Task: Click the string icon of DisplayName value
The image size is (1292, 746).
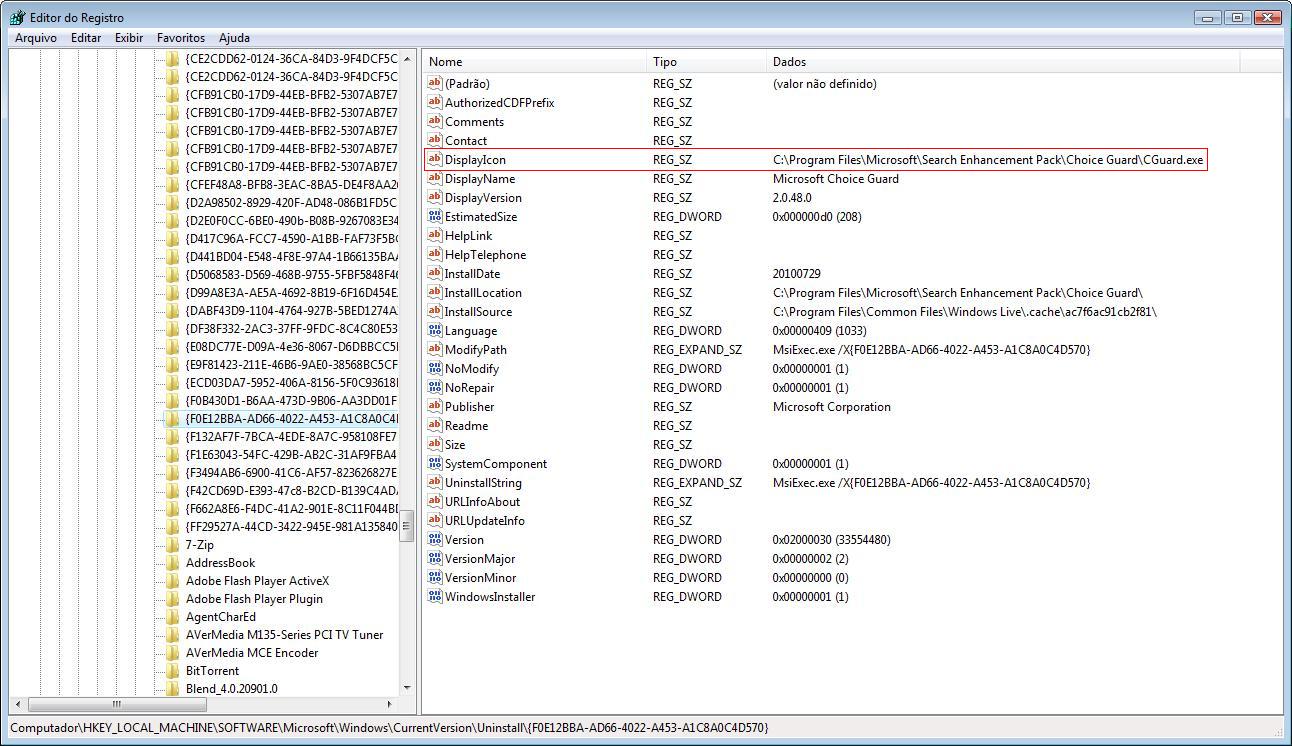Action: tap(434, 178)
